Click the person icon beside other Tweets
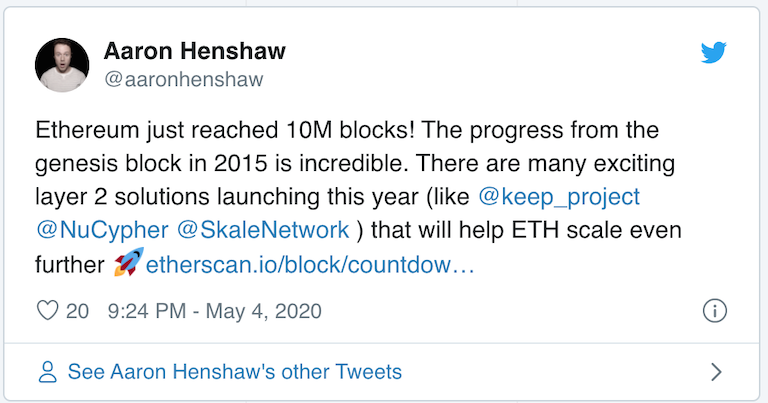The height and width of the screenshot is (403, 768). [47, 373]
